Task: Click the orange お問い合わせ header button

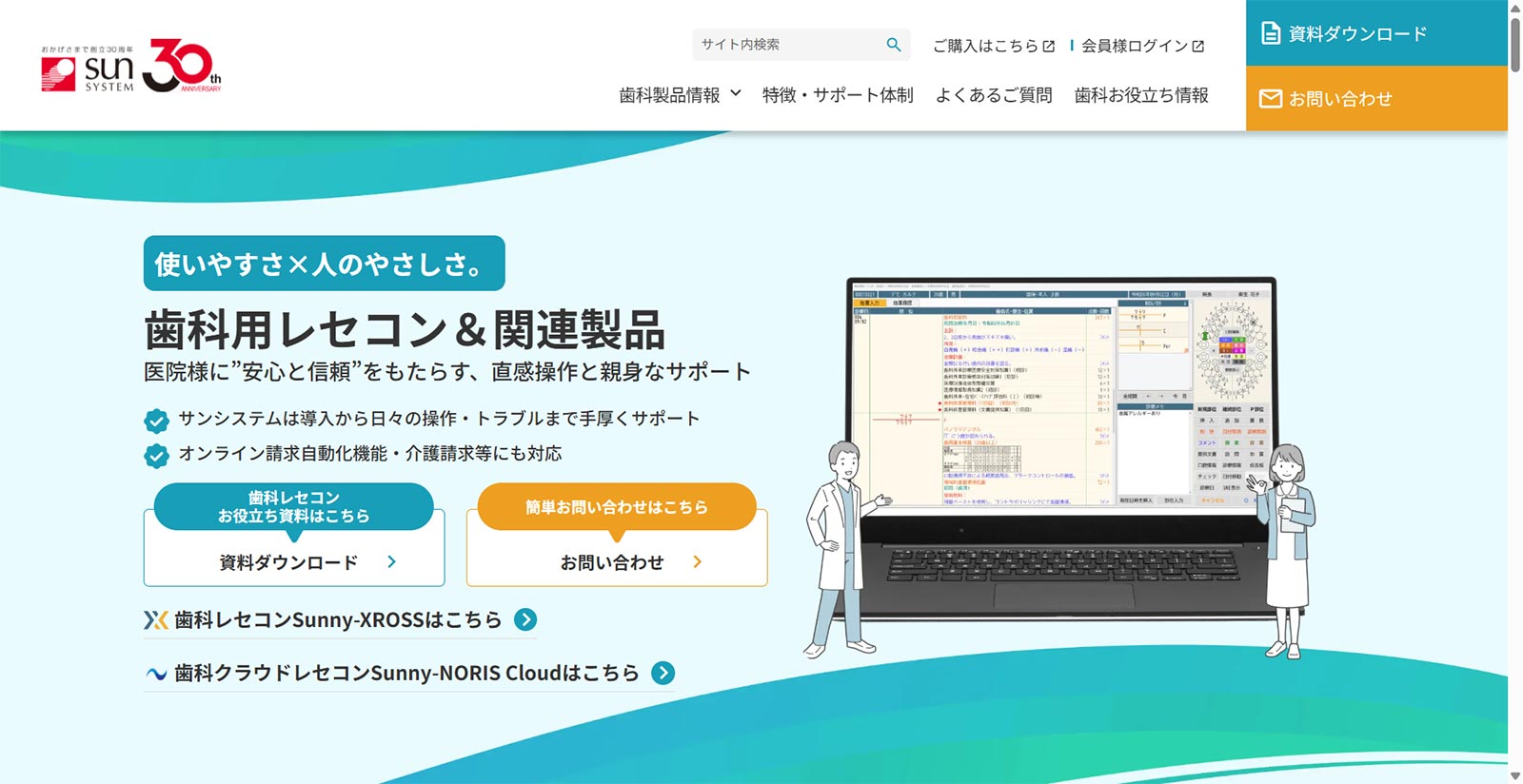Action: click(x=1376, y=98)
